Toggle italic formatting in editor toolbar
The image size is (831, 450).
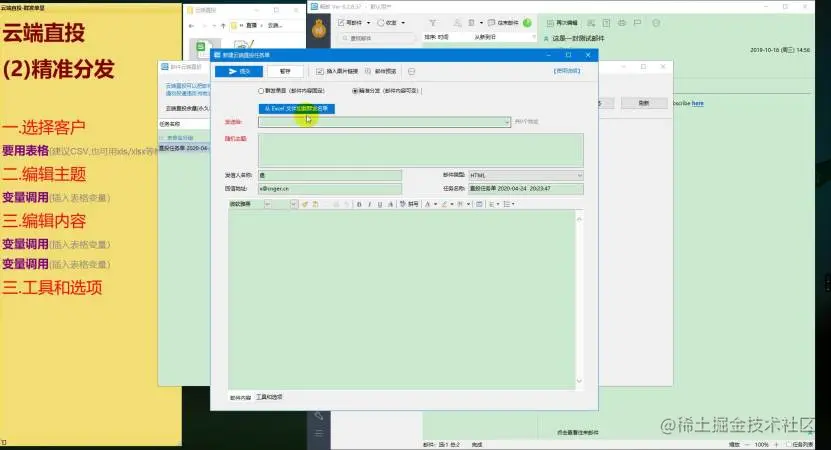(x=369, y=204)
